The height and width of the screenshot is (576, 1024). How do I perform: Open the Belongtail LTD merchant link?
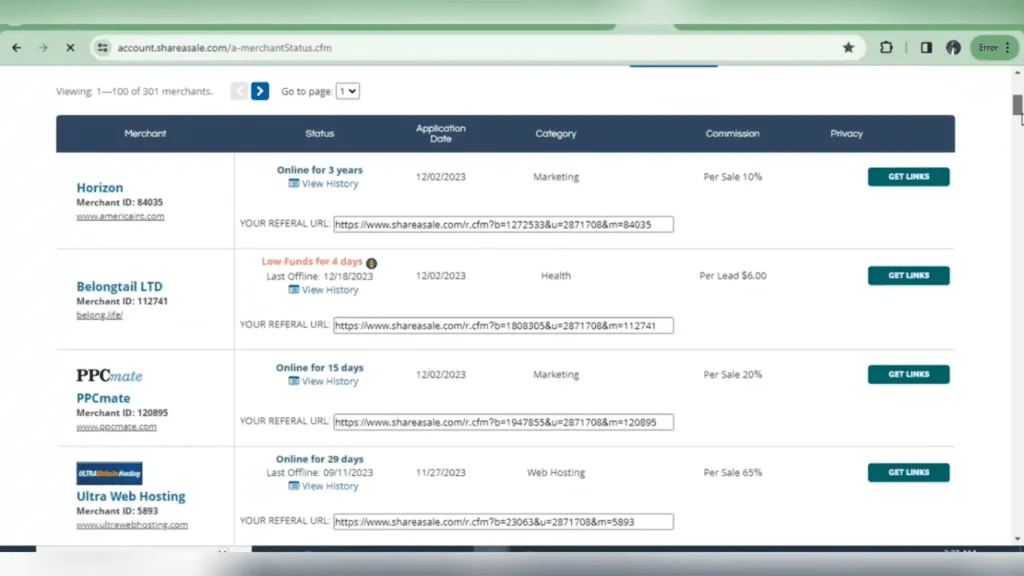coord(120,286)
